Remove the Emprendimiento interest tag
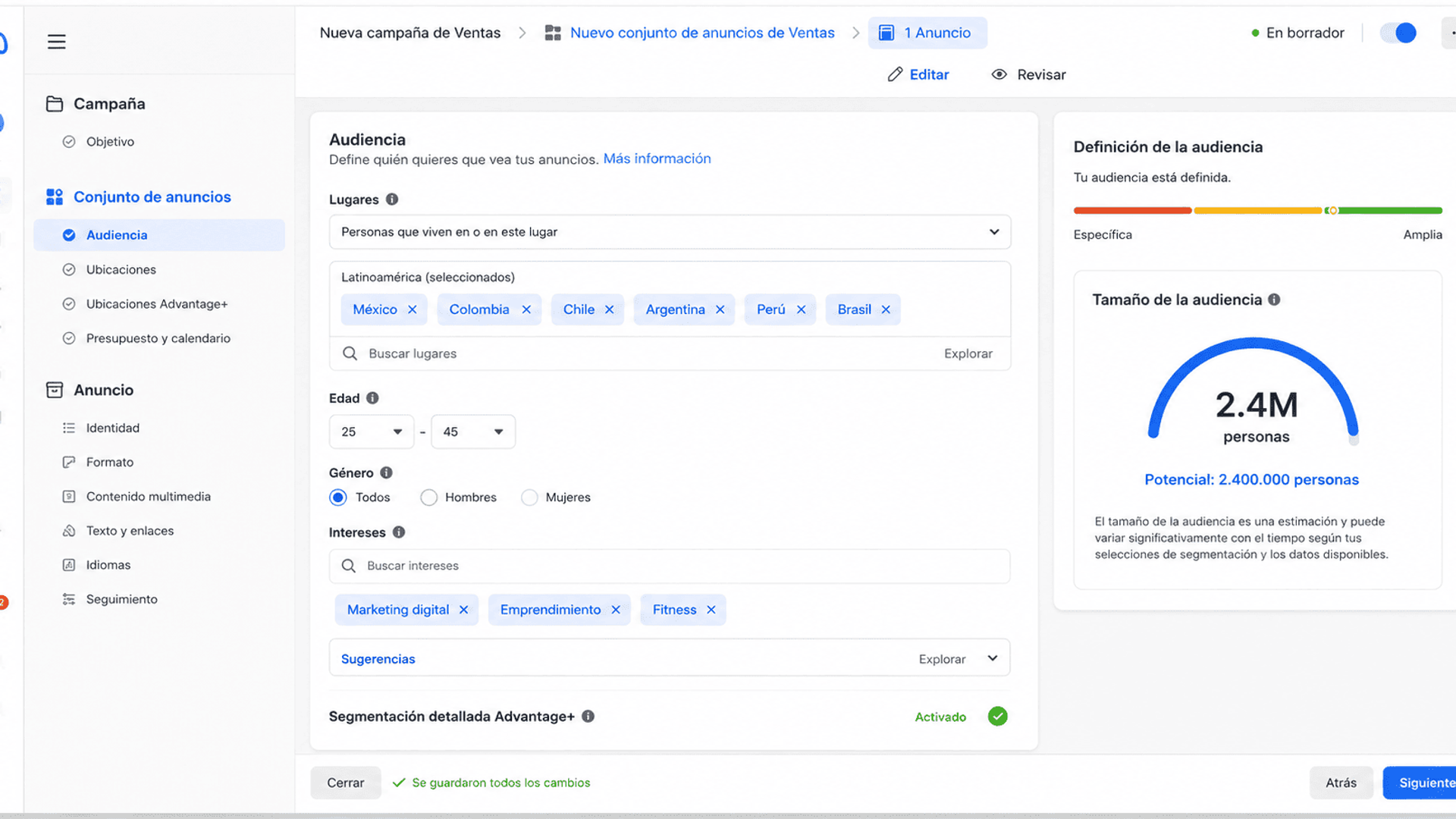1456x819 pixels. pos(616,610)
